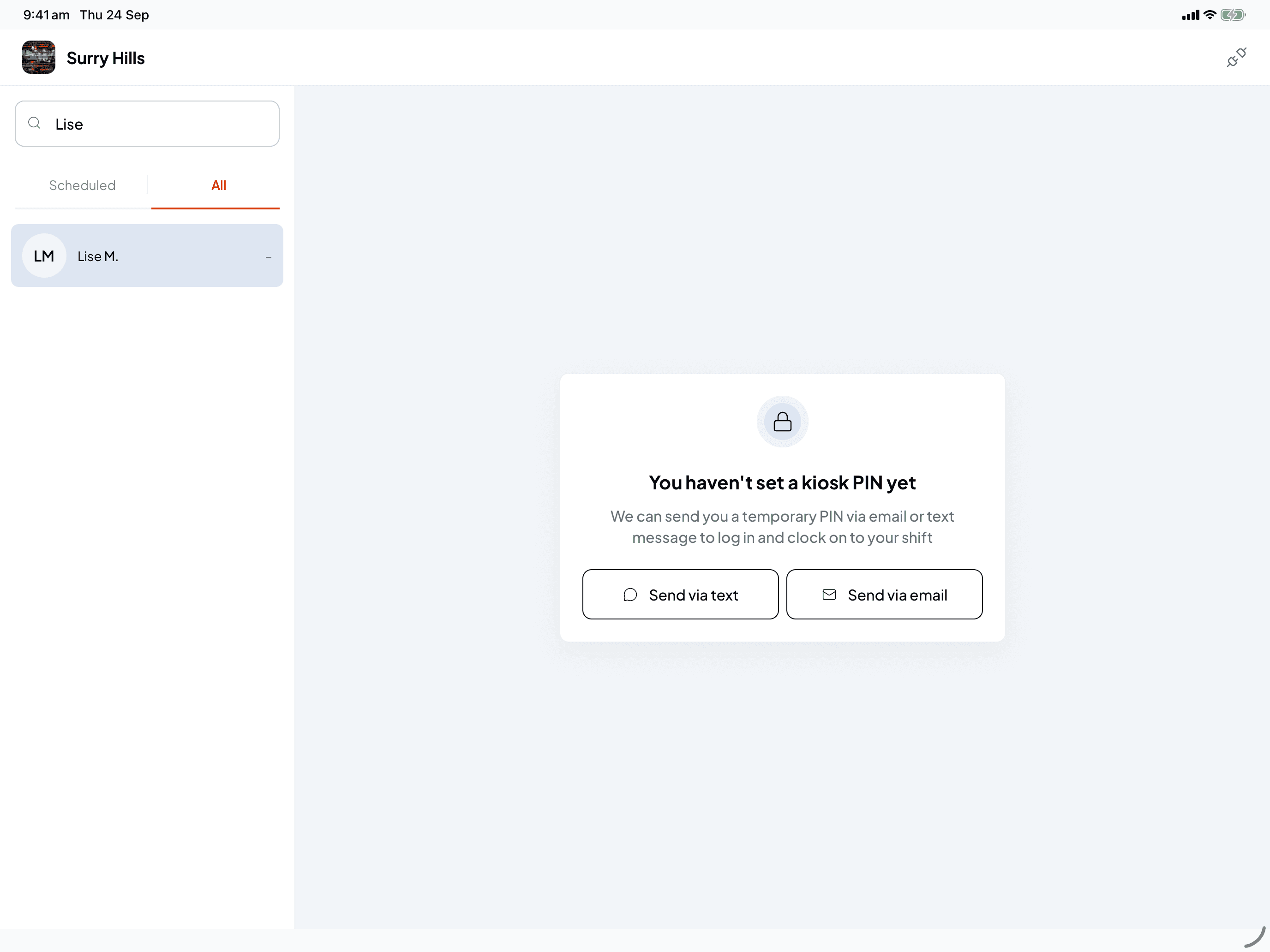
Task: Click the Surry Hills venue logo
Action: pyautogui.click(x=38, y=57)
